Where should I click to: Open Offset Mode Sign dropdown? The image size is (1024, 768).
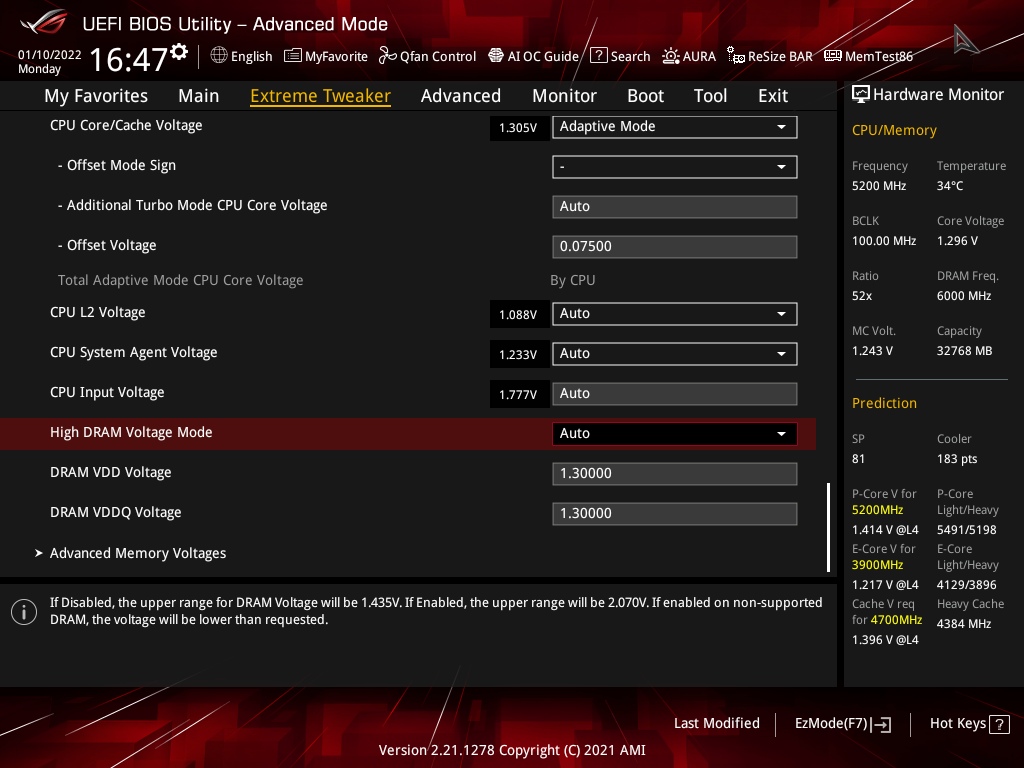[675, 167]
